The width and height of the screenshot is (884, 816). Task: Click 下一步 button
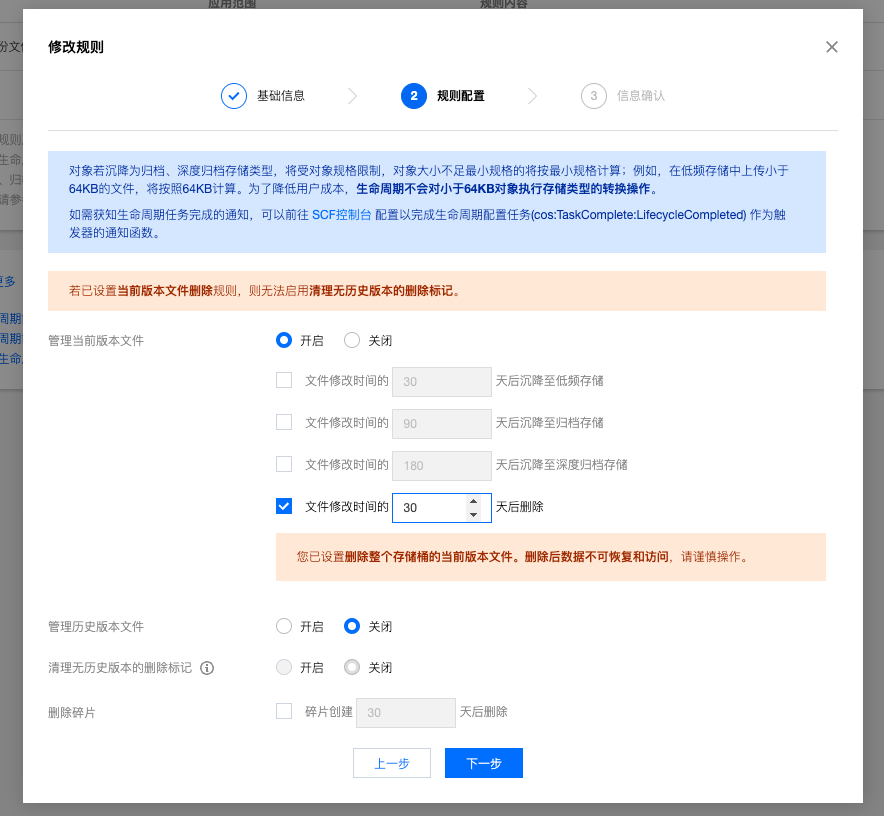click(483, 763)
